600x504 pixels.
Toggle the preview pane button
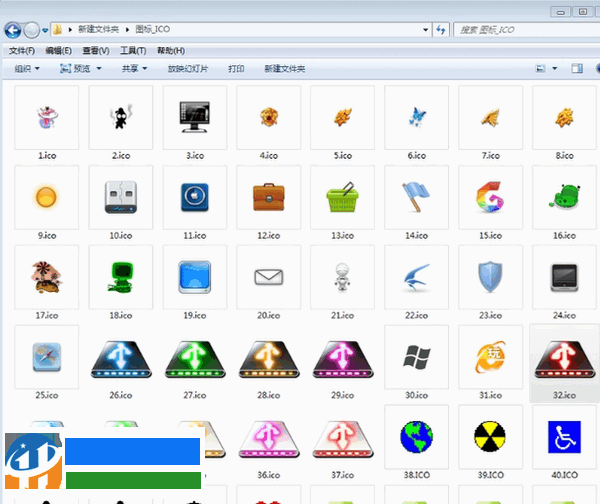coord(577,69)
